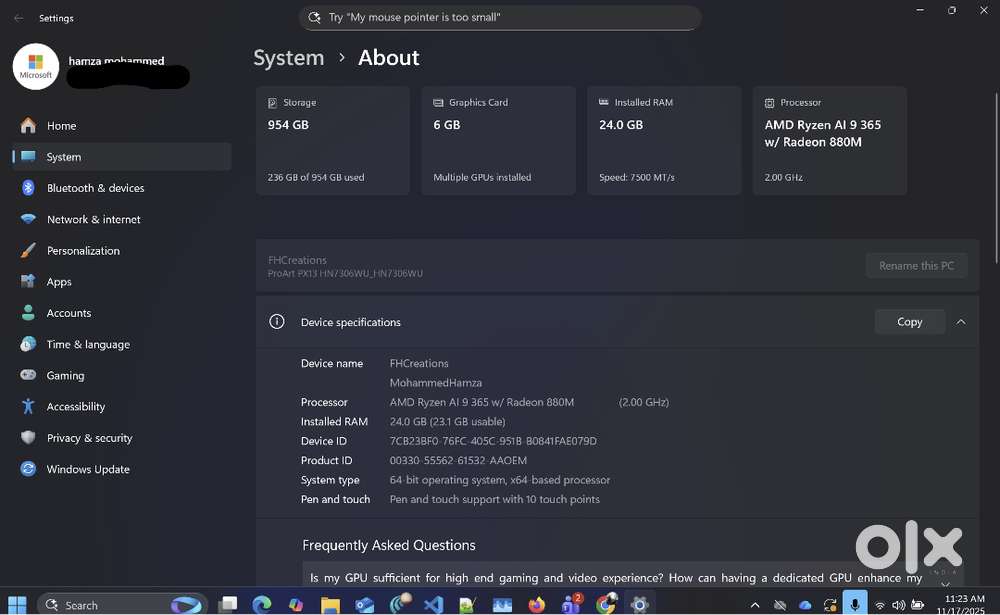Click the Graphics Card icon on its card

click(437, 102)
